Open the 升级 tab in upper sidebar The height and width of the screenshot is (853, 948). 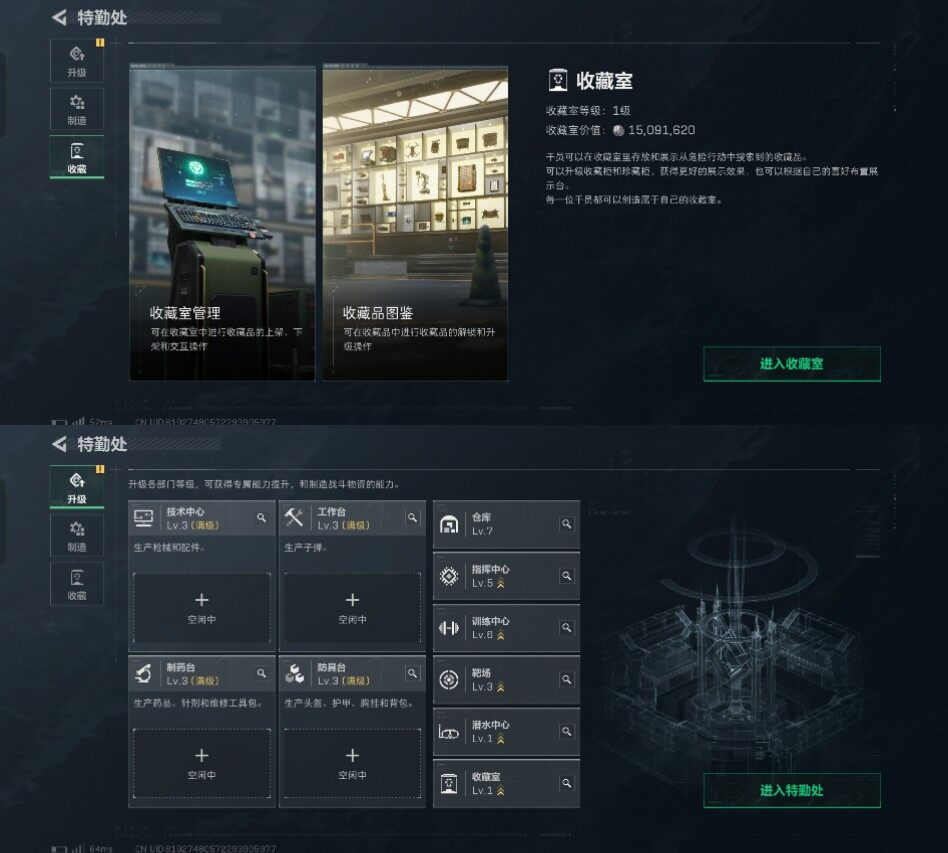77,61
